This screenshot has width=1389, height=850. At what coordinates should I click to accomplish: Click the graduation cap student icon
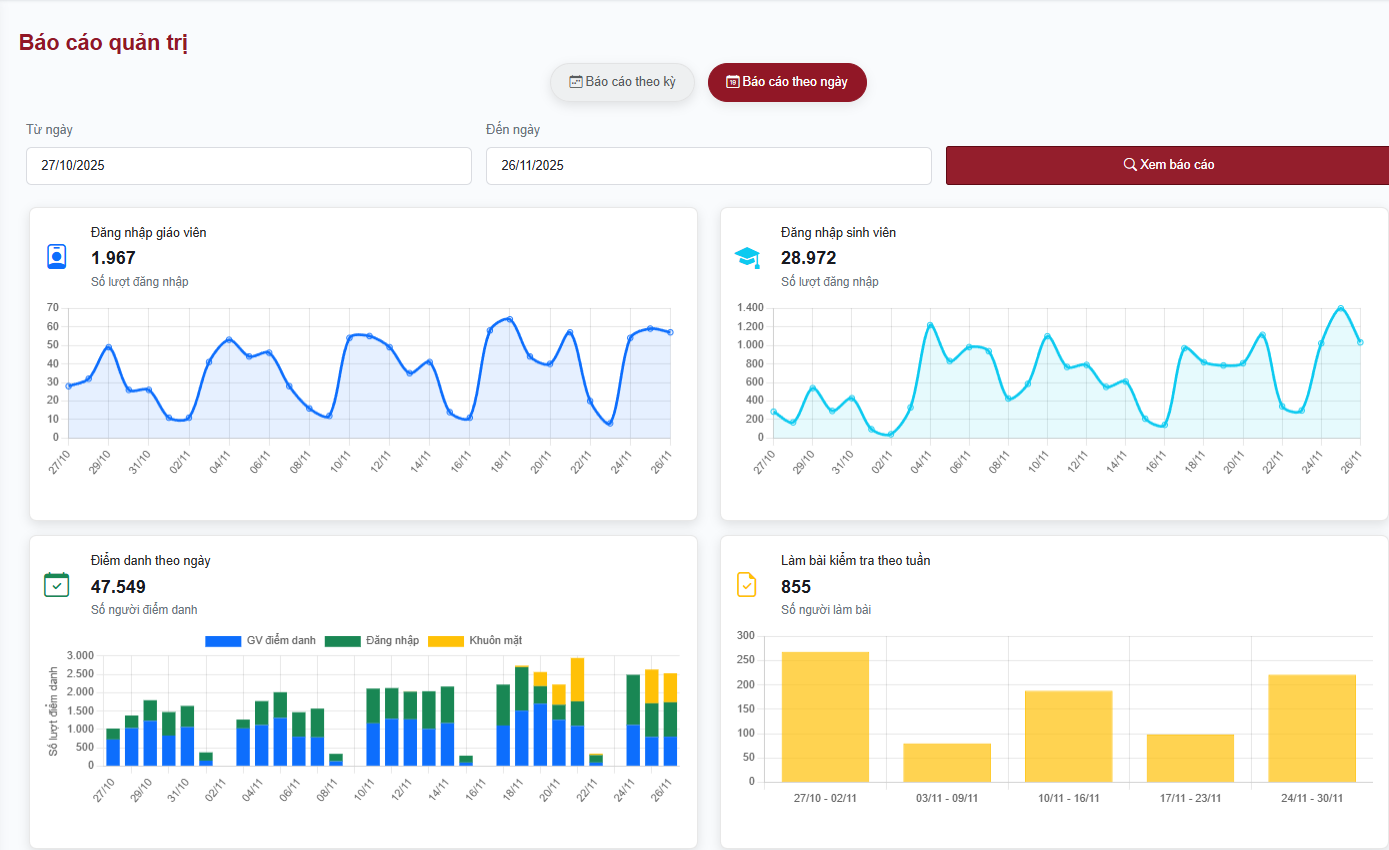[747, 258]
